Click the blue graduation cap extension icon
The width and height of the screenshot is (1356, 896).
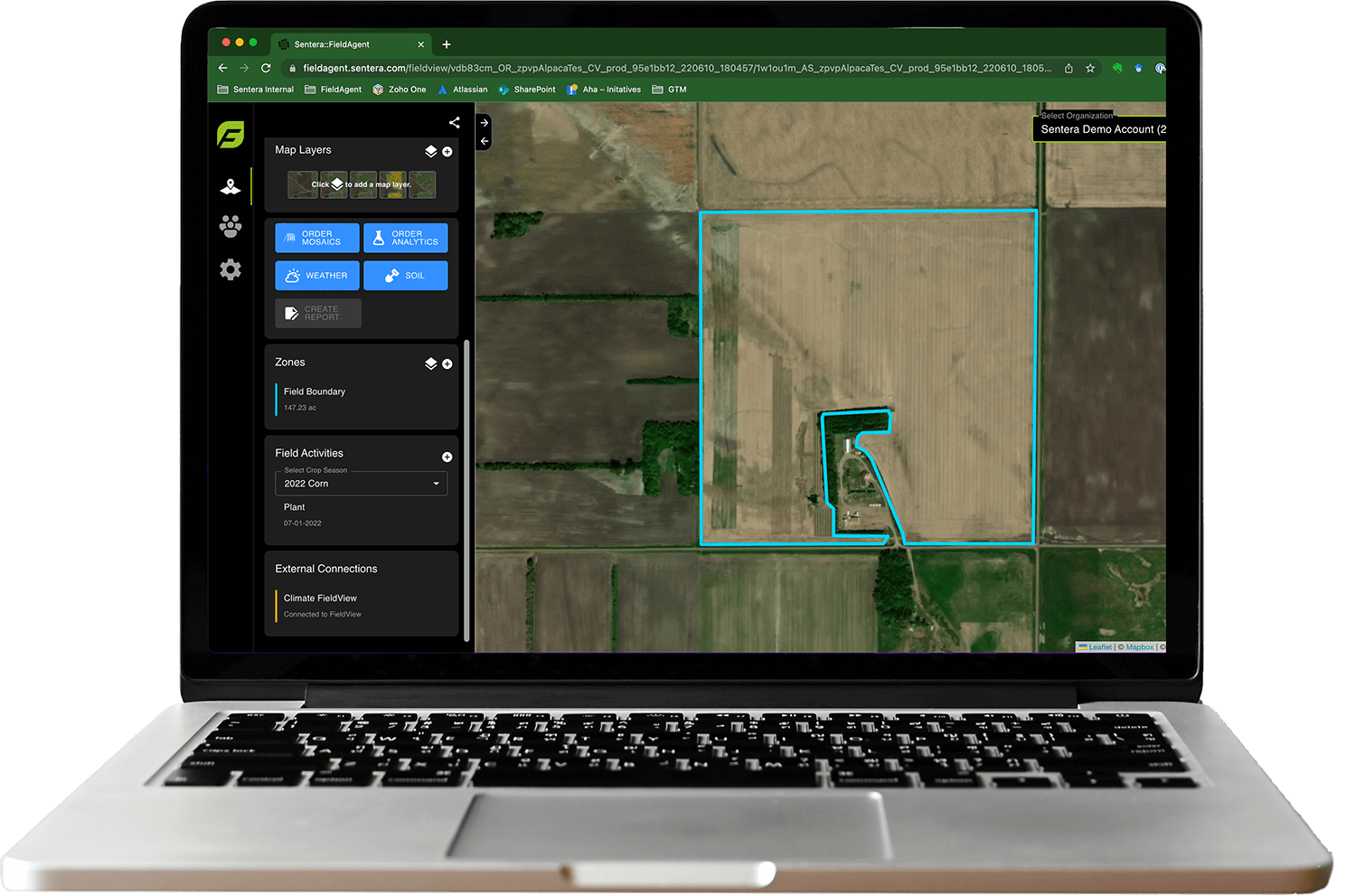pyautogui.click(x=1138, y=68)
